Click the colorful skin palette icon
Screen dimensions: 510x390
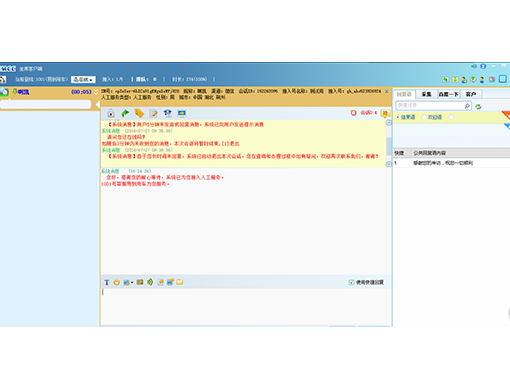pyautogui.click(x=492, y=79)
